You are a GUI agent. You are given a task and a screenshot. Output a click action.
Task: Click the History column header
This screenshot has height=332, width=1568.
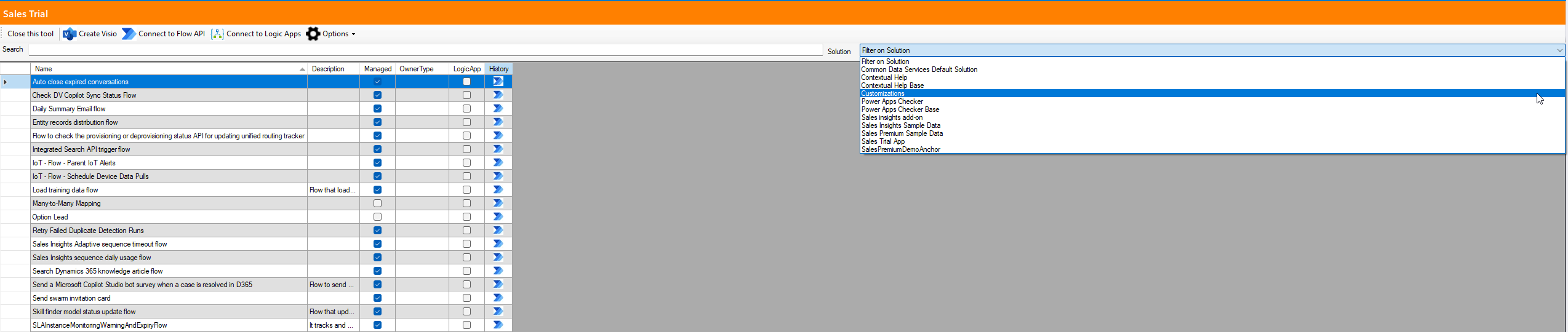click(x=498, y=69)
